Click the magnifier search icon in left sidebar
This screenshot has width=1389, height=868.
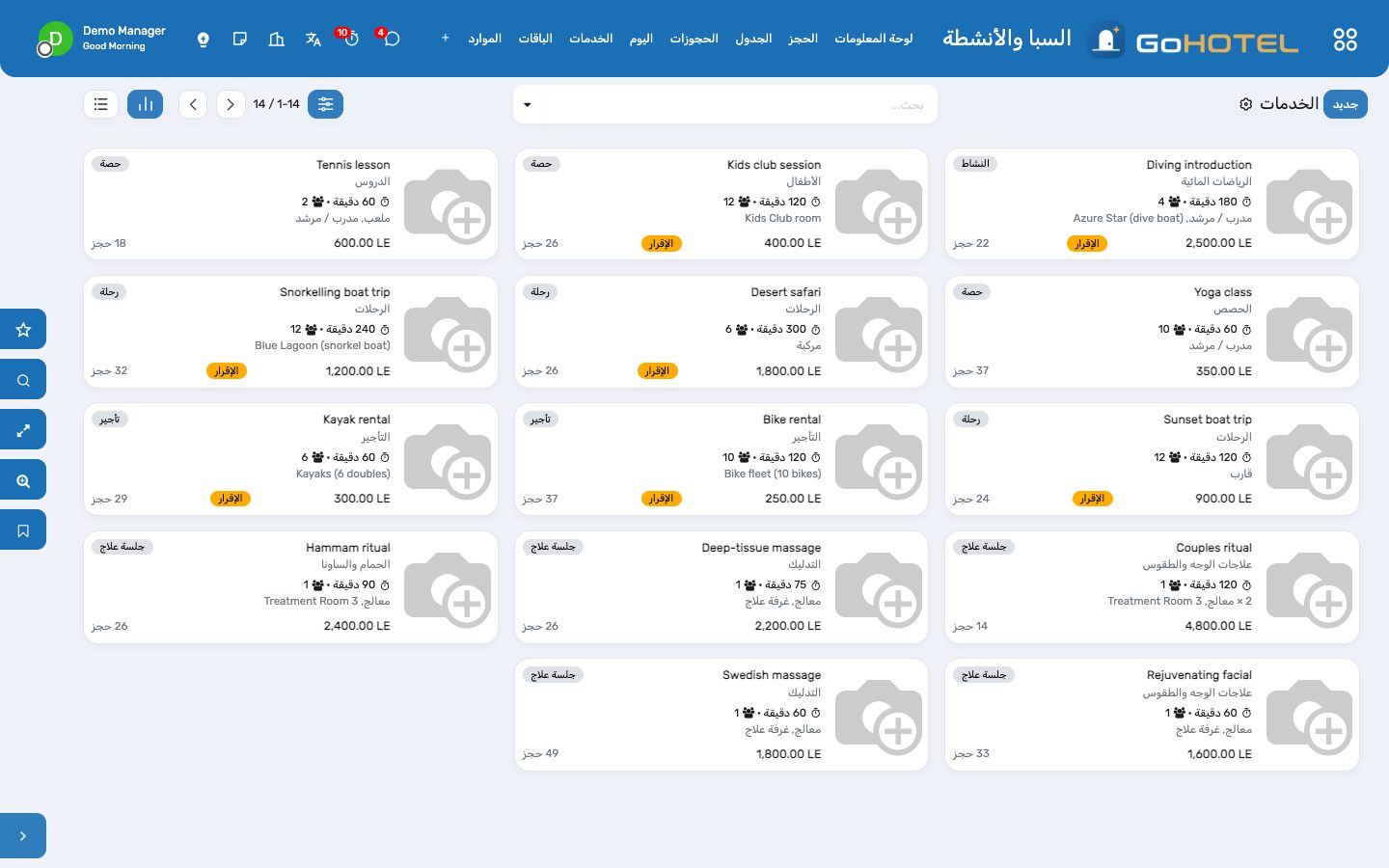(23, 380)
